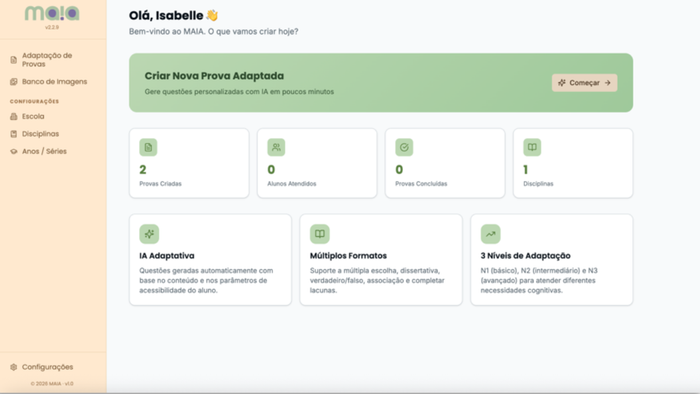The height and width of the screenshot is (394, 700).
Task: Open the Disciplinas sidebar item
Action: [x=53, y=134]
